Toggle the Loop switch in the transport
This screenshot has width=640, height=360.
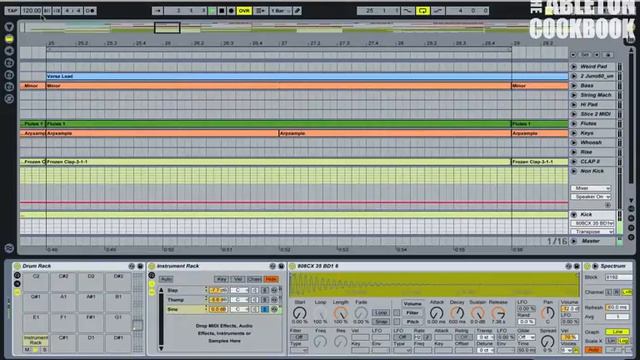click(x=423, y=11)
